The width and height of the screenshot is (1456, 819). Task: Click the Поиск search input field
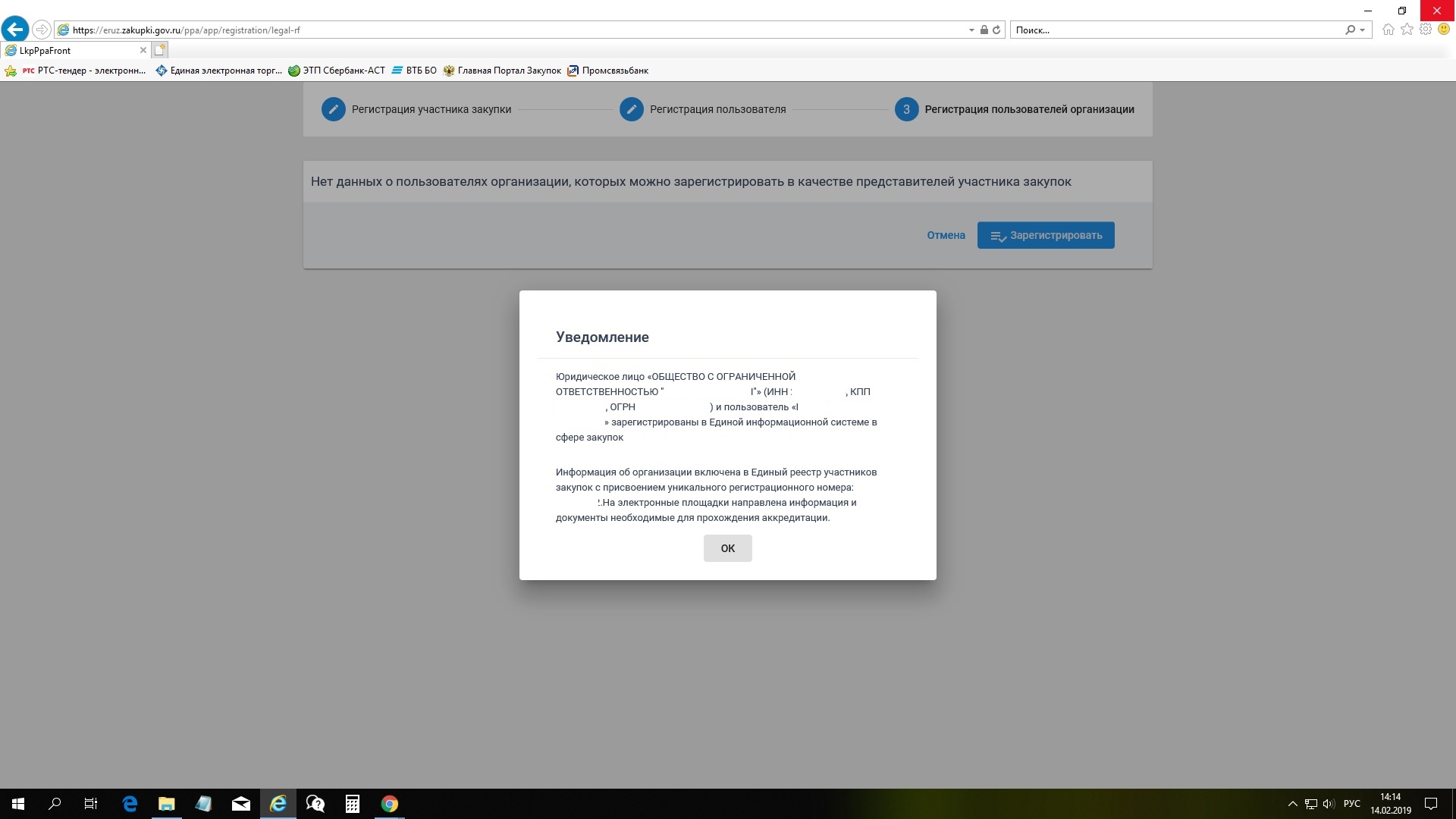(x=1175, y=30)
